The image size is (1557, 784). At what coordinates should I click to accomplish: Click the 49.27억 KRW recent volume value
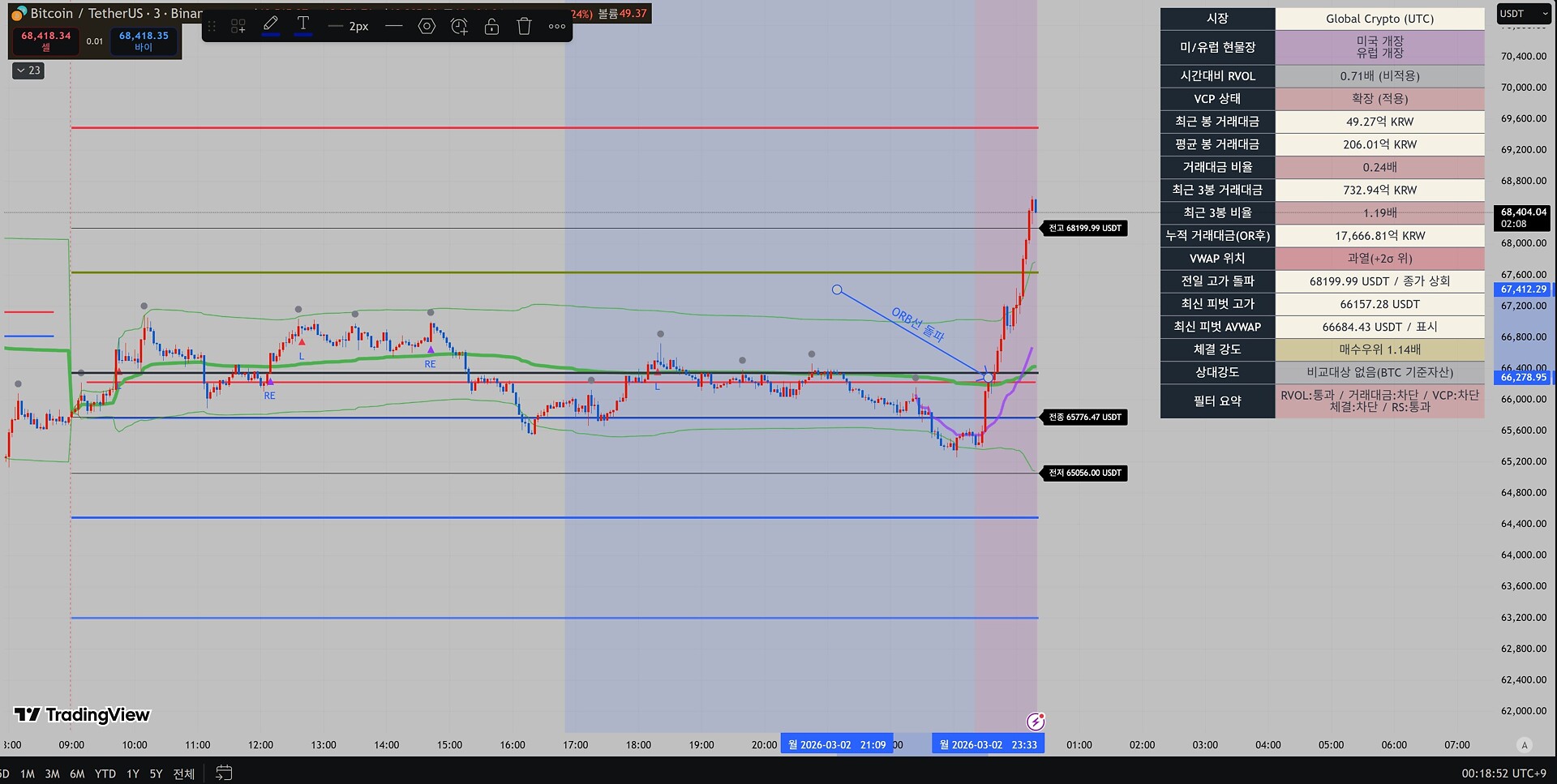(x=1379, y=122)
